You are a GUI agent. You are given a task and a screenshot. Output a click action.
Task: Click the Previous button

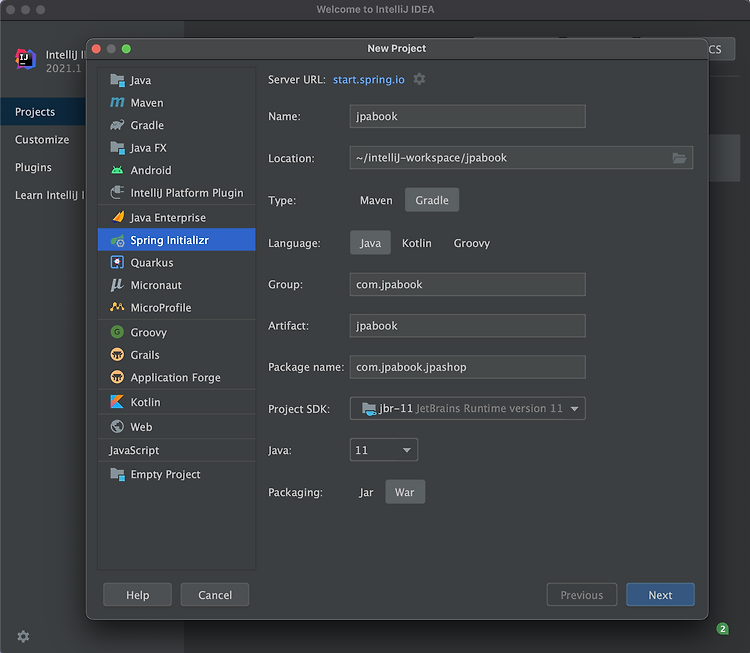[x=582, y=595]
